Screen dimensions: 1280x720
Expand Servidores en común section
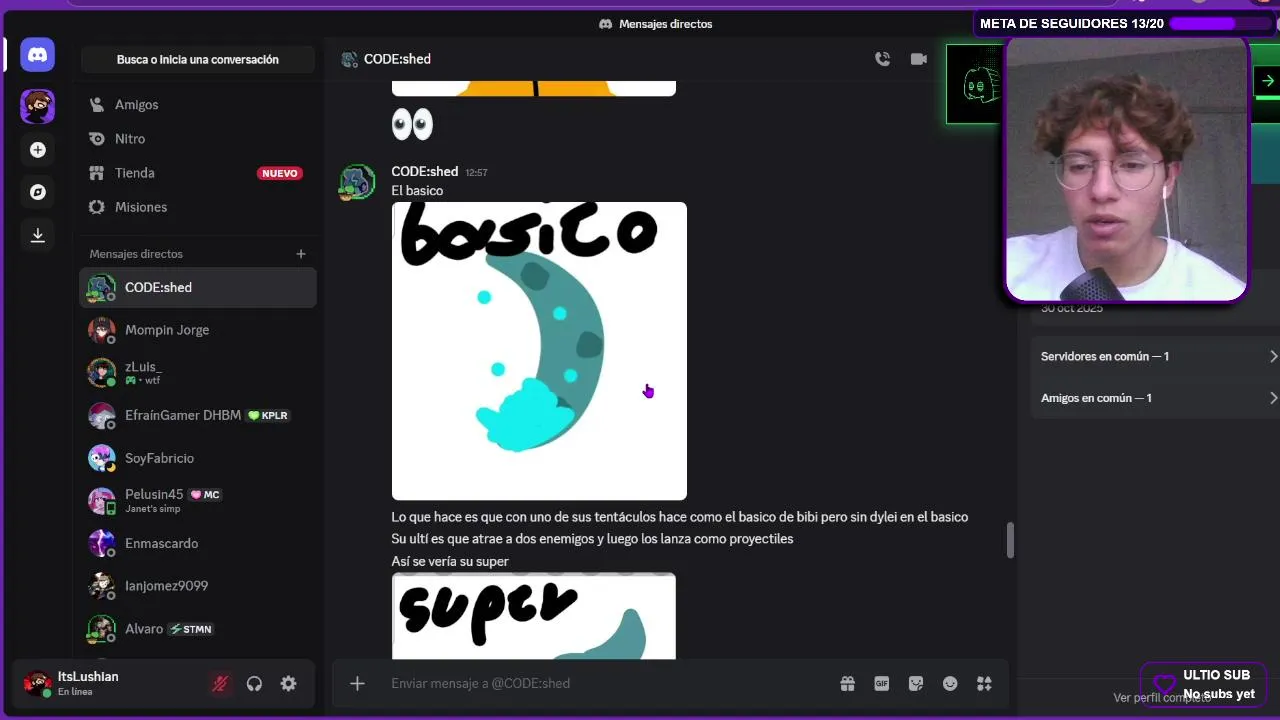pos(1158,357)
